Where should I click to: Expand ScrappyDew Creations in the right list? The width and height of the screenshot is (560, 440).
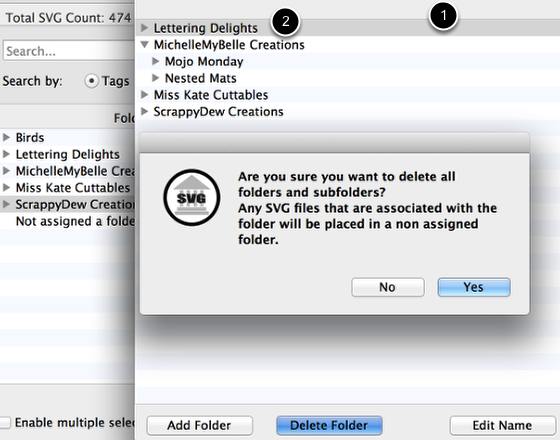[x=144, y=111]
